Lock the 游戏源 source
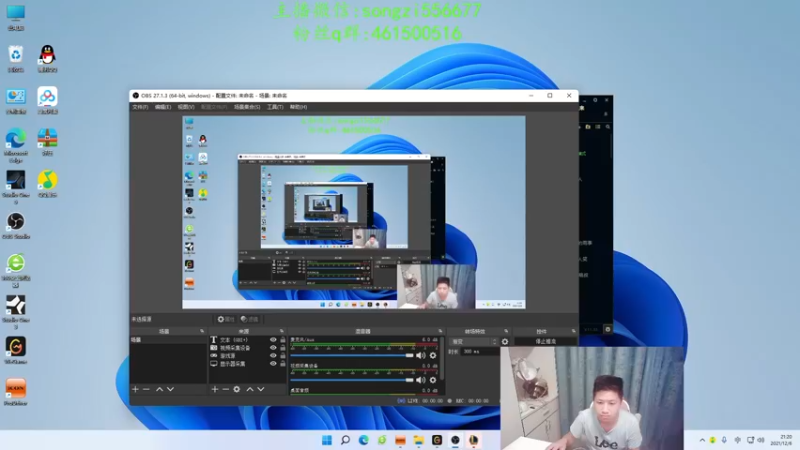 [283, 356]
